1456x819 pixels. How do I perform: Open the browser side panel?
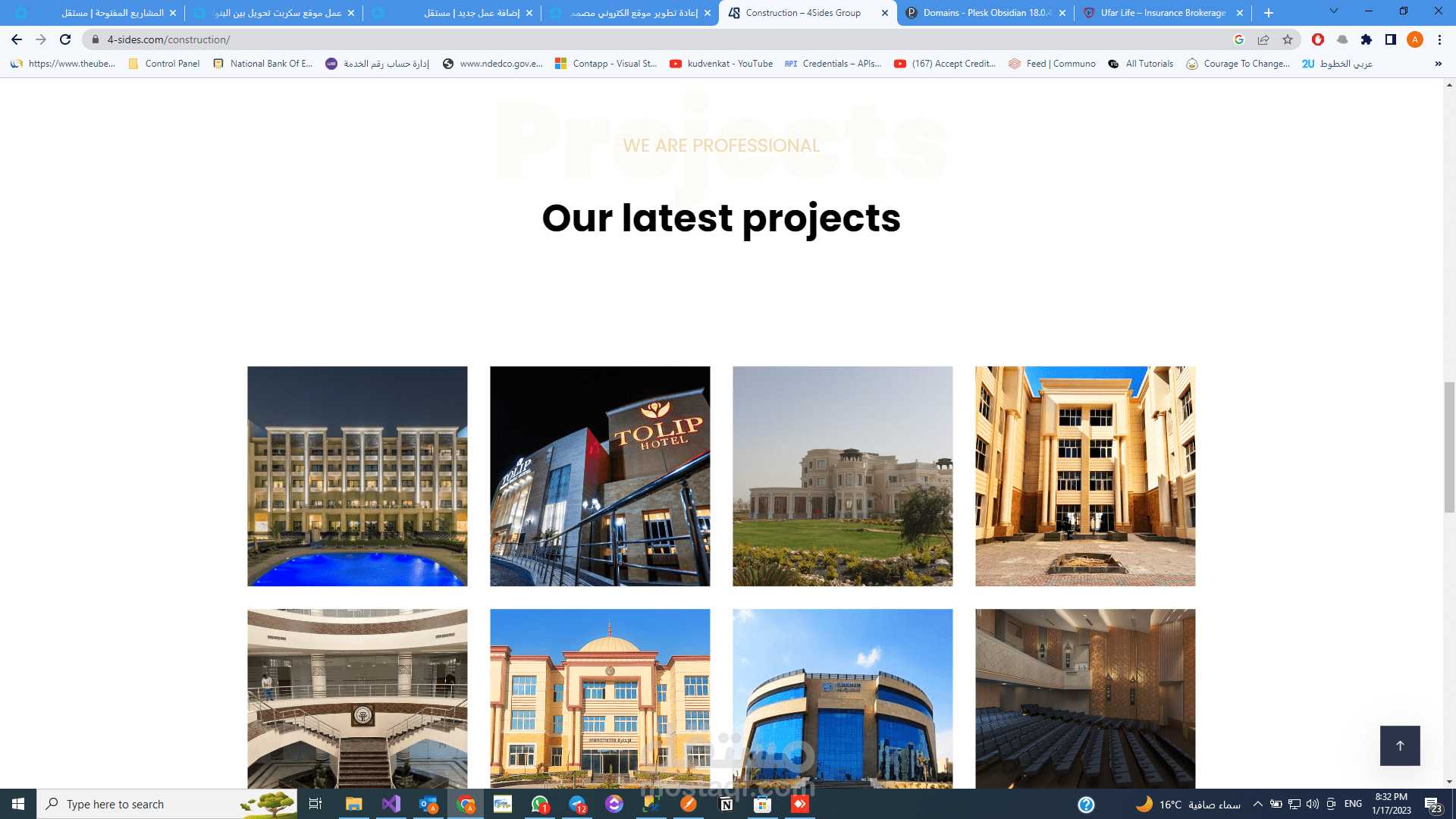click(x=1391, y=39)
